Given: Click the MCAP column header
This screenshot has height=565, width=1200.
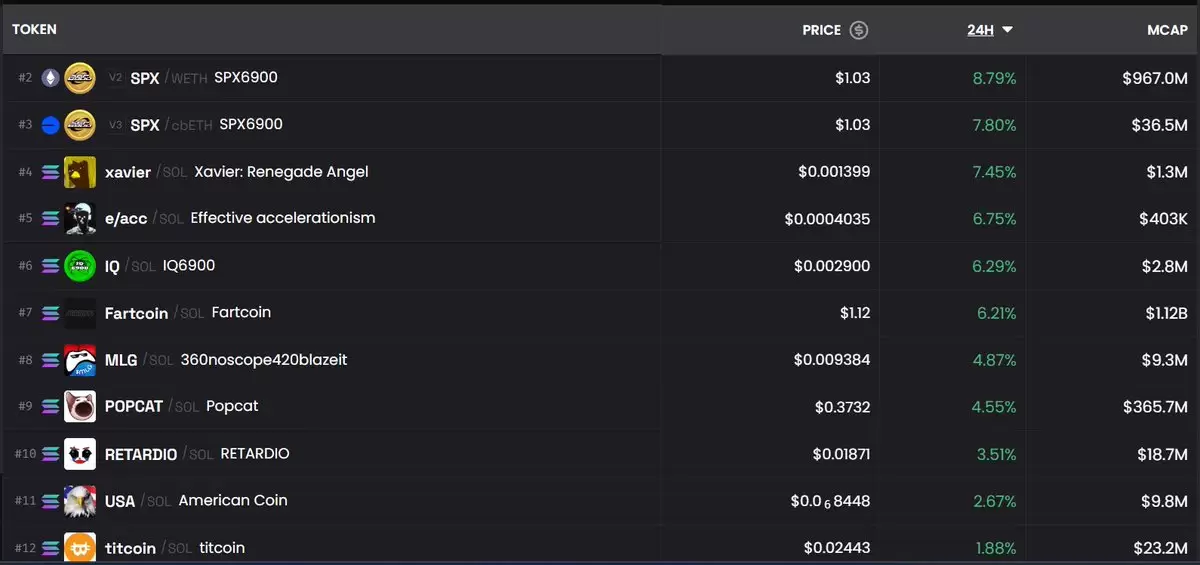Looking at the screenshot, I should pos(1167,30).
